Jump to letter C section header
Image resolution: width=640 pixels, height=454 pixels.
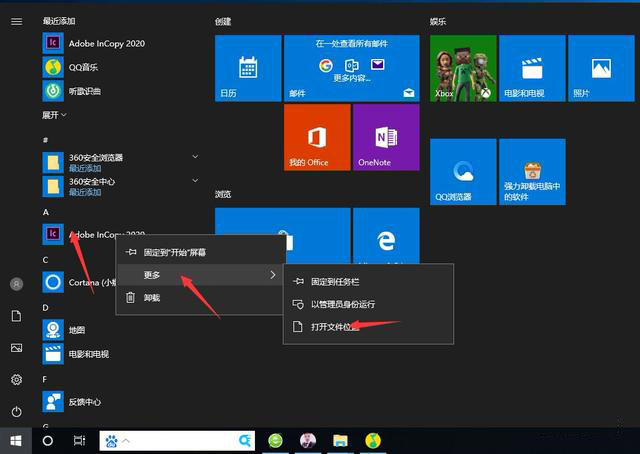tap(45, 260)
